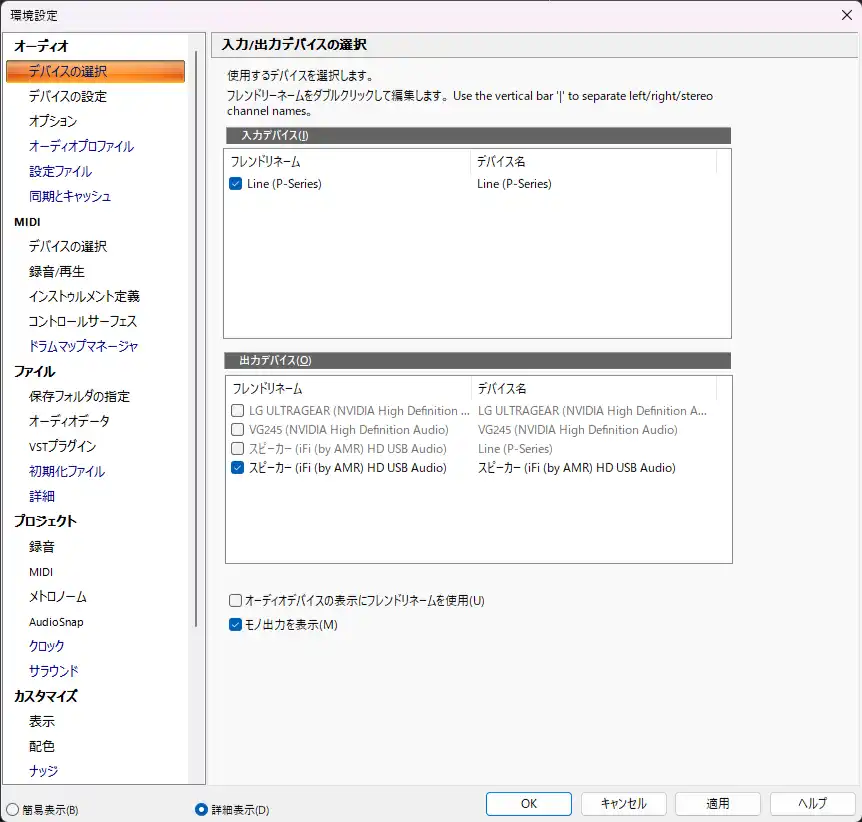Select the 詳細表示 radio button
This screenshot has height=822, width=862.
coord(201,809)
